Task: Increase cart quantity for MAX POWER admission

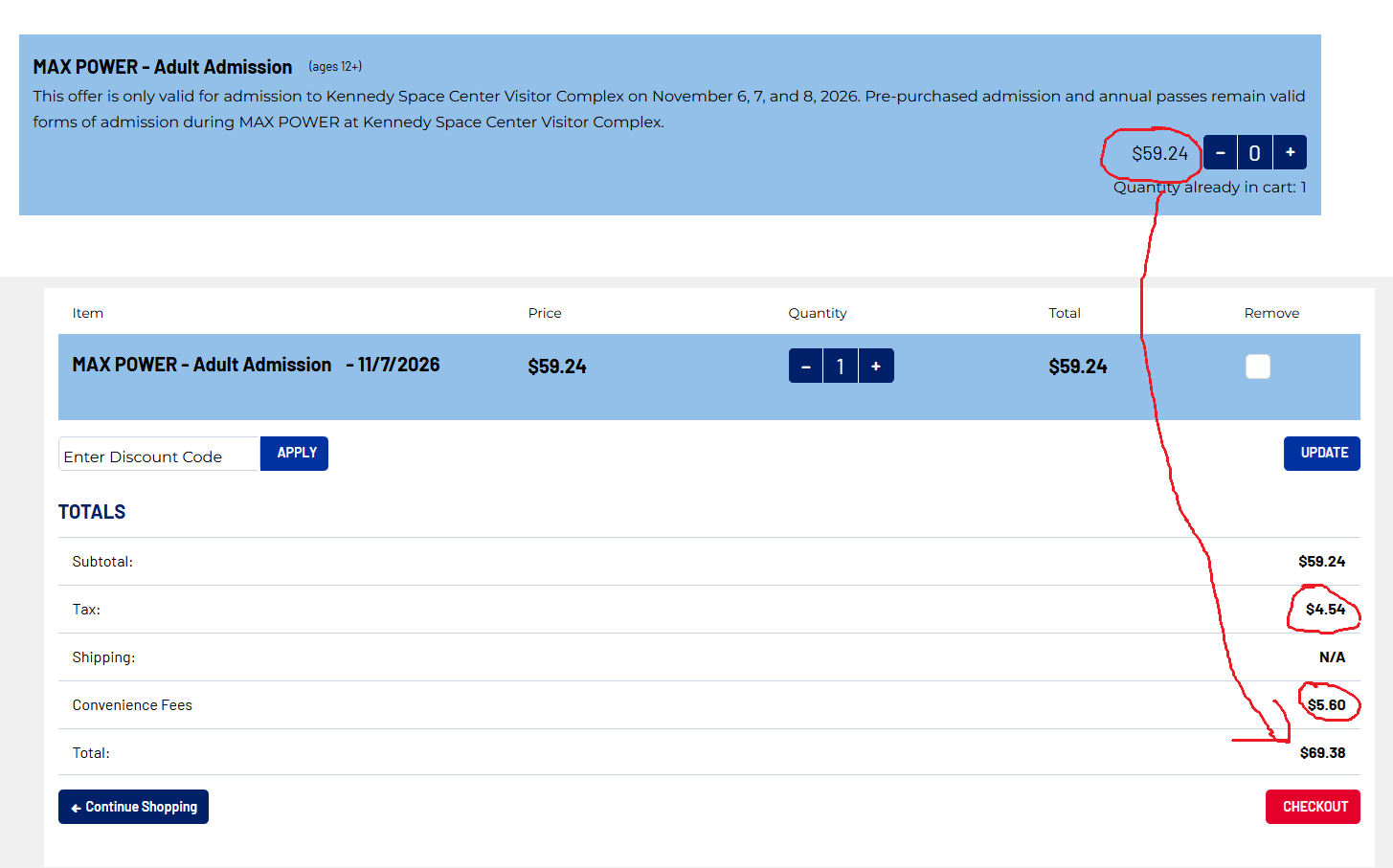Action: click(x=876, y=366)
